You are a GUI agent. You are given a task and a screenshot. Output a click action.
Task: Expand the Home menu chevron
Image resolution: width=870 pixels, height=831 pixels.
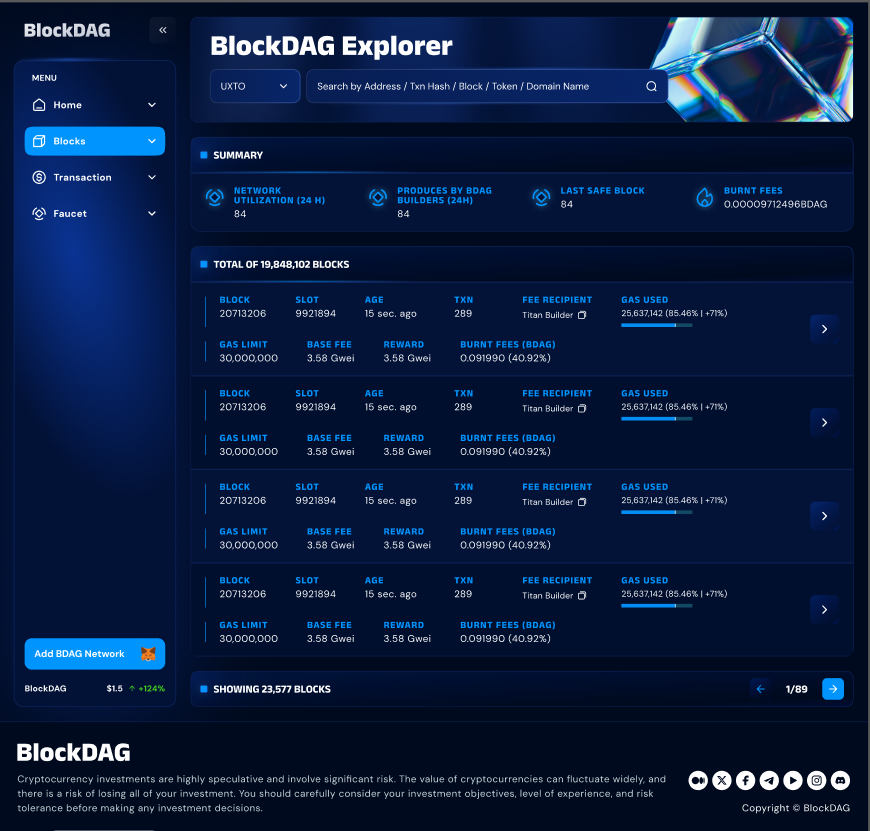(x=152, y=105)
